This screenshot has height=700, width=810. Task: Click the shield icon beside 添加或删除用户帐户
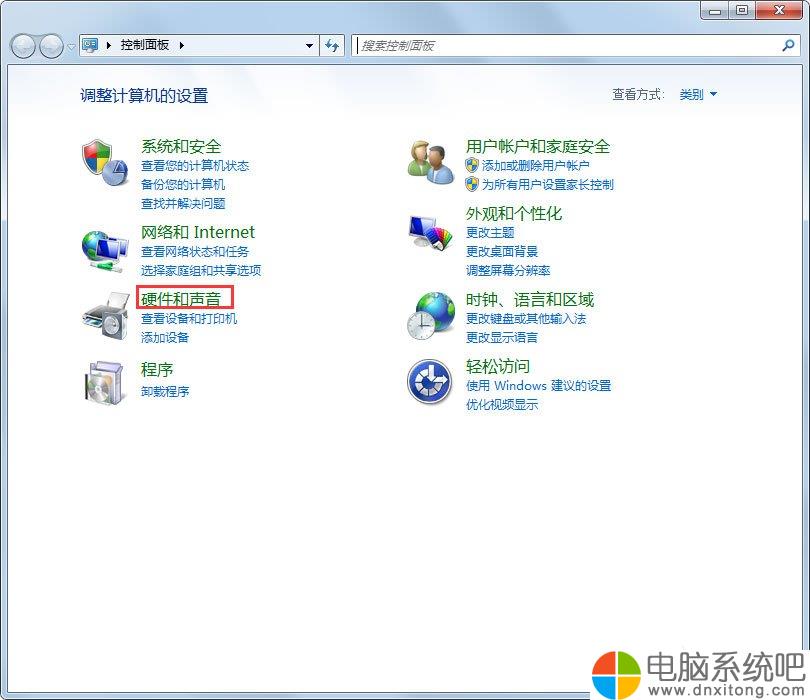tap(472, 165)
